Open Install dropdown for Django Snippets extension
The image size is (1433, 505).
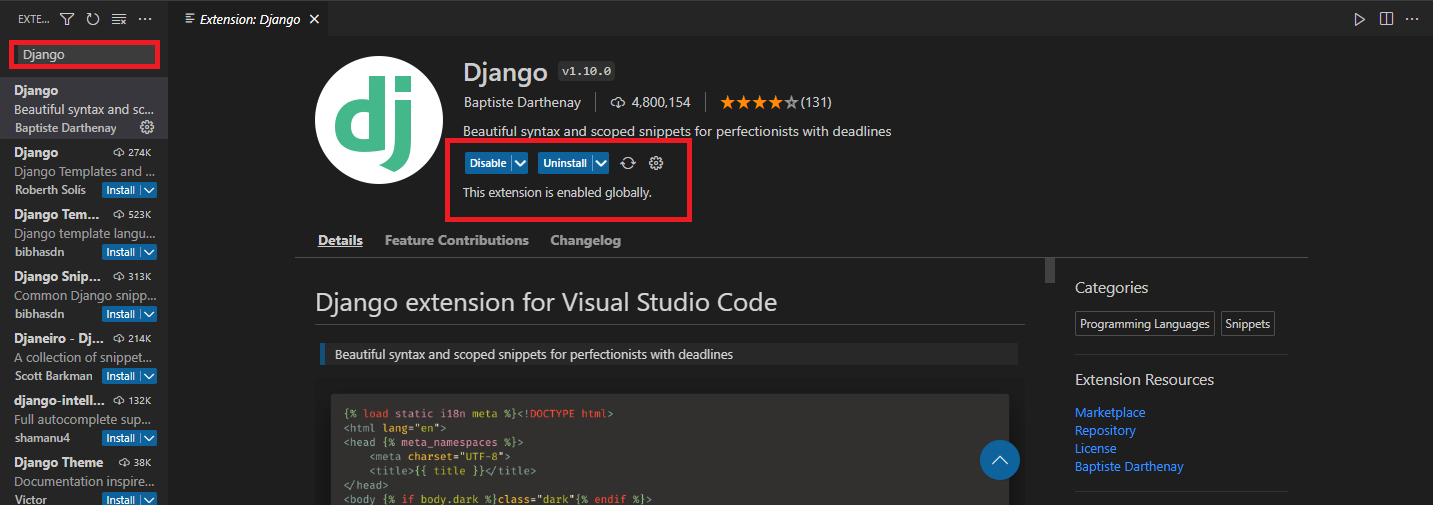click(x=149, y=314)
